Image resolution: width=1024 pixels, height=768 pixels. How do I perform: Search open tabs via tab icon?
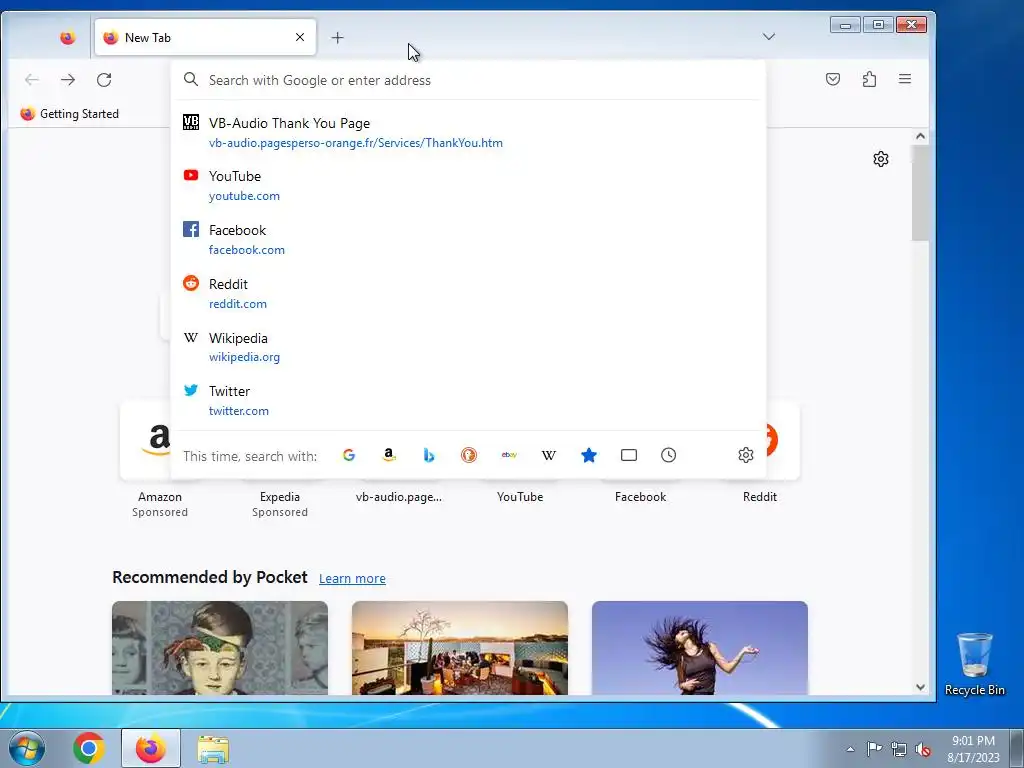coord(629,455)
